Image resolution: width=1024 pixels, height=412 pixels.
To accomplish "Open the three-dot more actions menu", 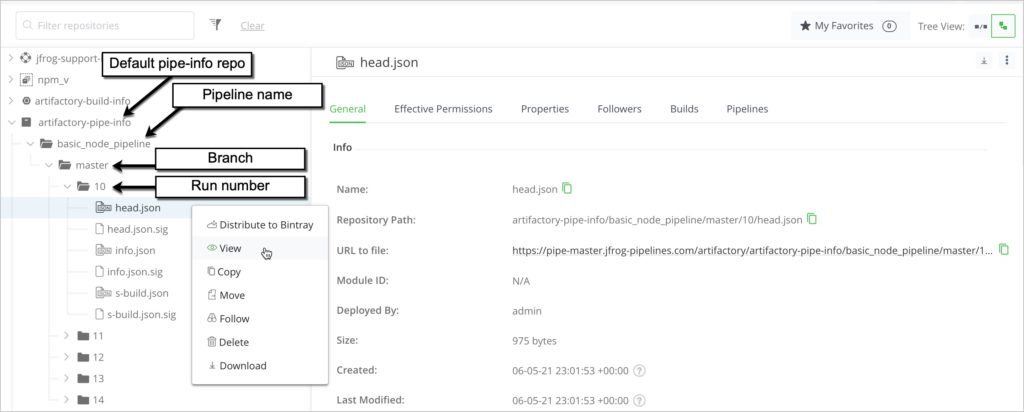I will (x=1006, y=61).
